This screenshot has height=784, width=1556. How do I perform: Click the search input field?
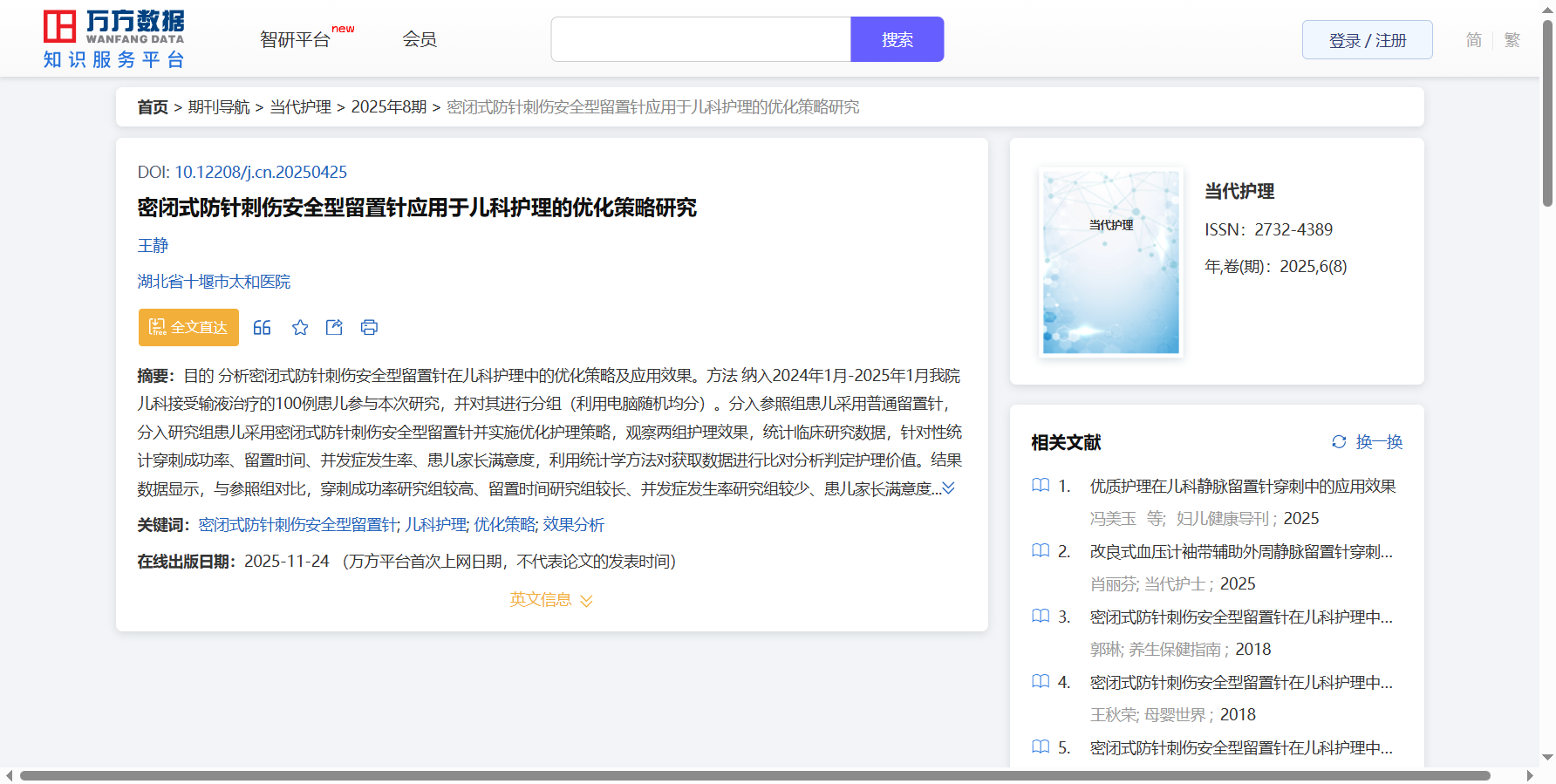tap(700, 39)
